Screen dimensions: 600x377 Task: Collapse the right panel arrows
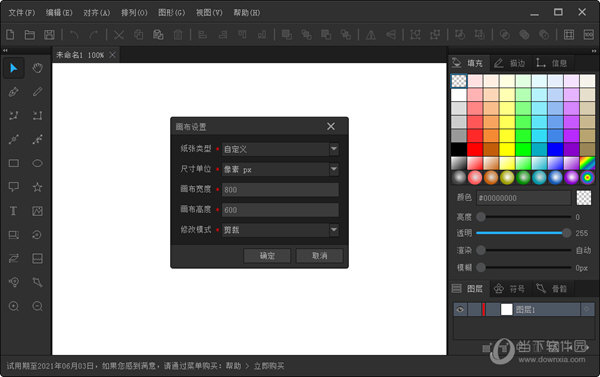click(594, 51)
